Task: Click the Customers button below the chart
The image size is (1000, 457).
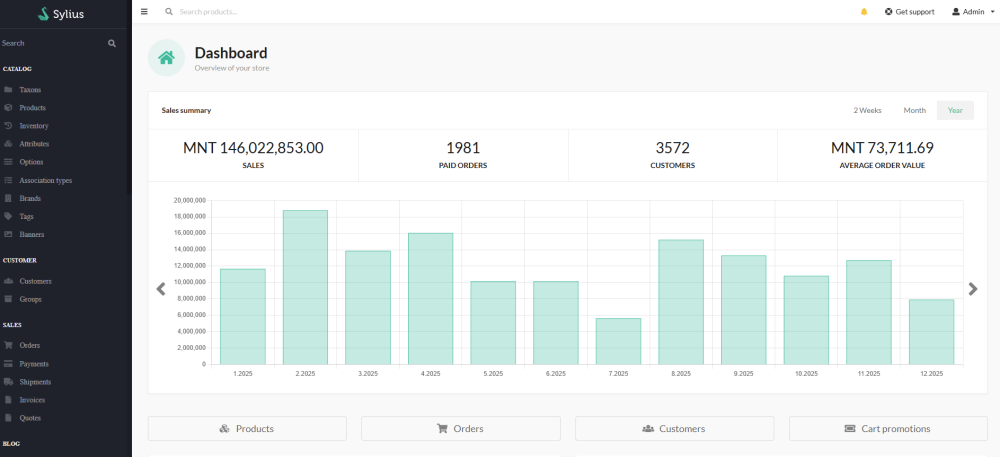Action: click(675, 428)
